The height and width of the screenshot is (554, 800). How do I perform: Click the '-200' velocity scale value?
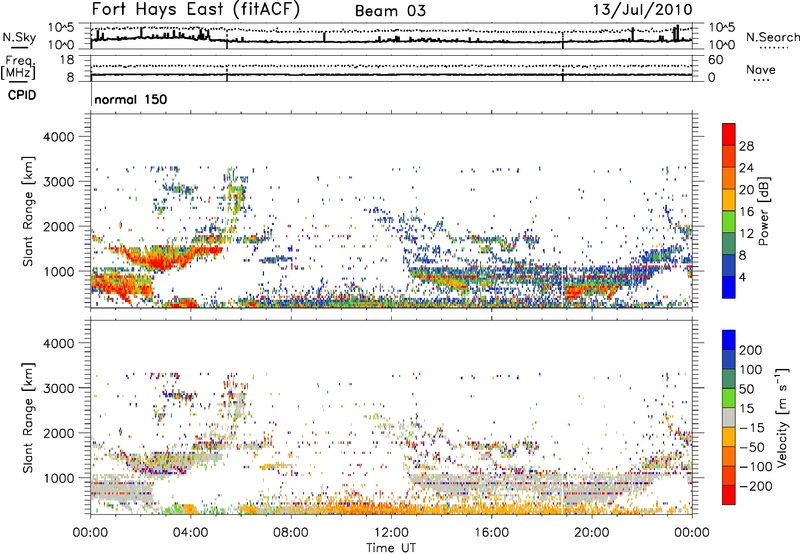pos(755,486)
